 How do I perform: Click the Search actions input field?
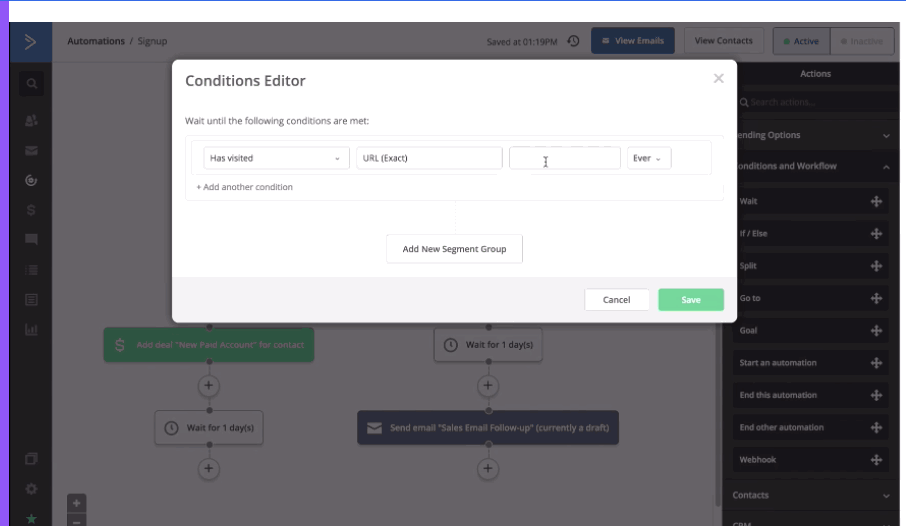click(x=817, y=102)
